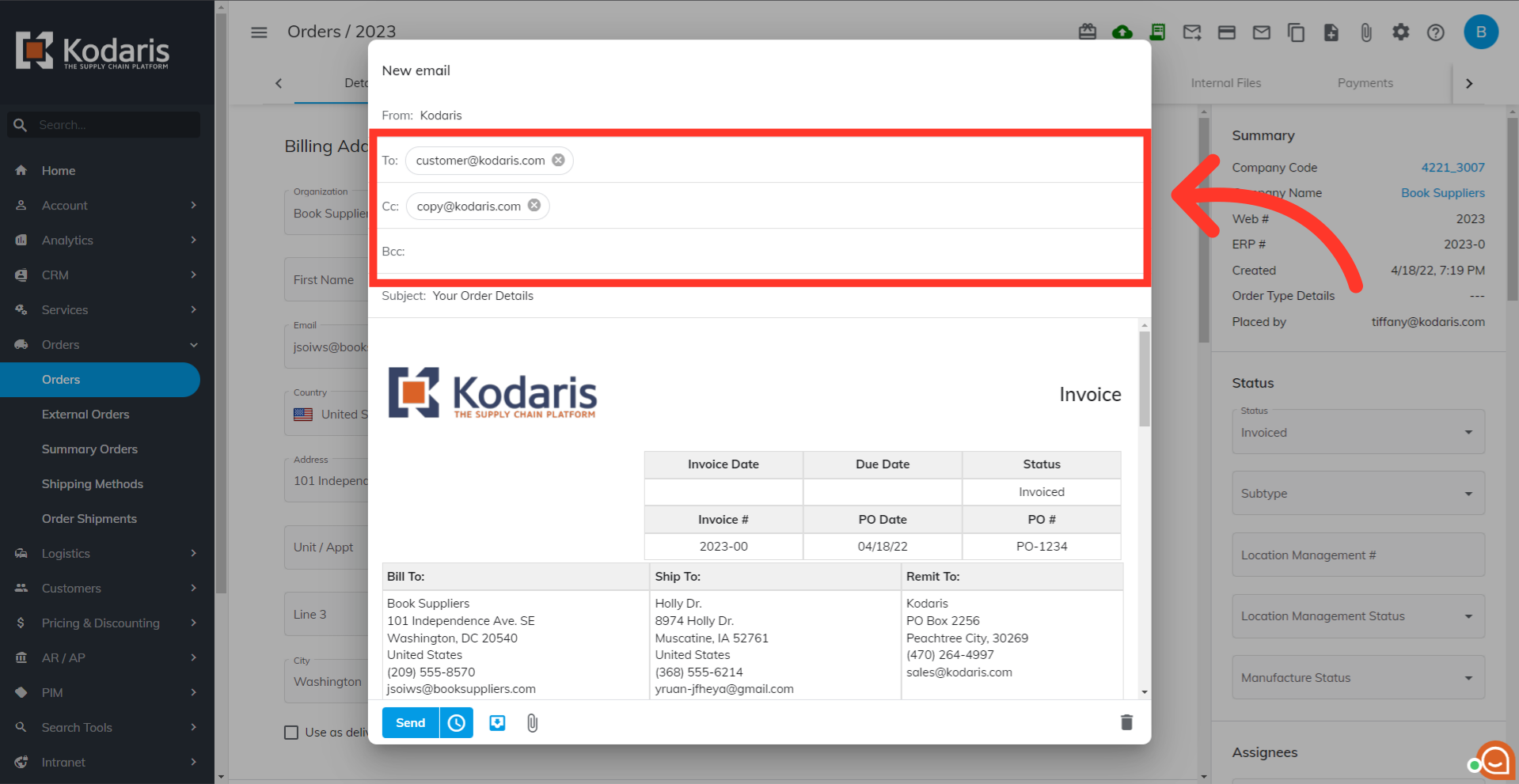1519x784 pixels.
Task: Click the sidebar search magnifier icon
Action: pos(21,125)
